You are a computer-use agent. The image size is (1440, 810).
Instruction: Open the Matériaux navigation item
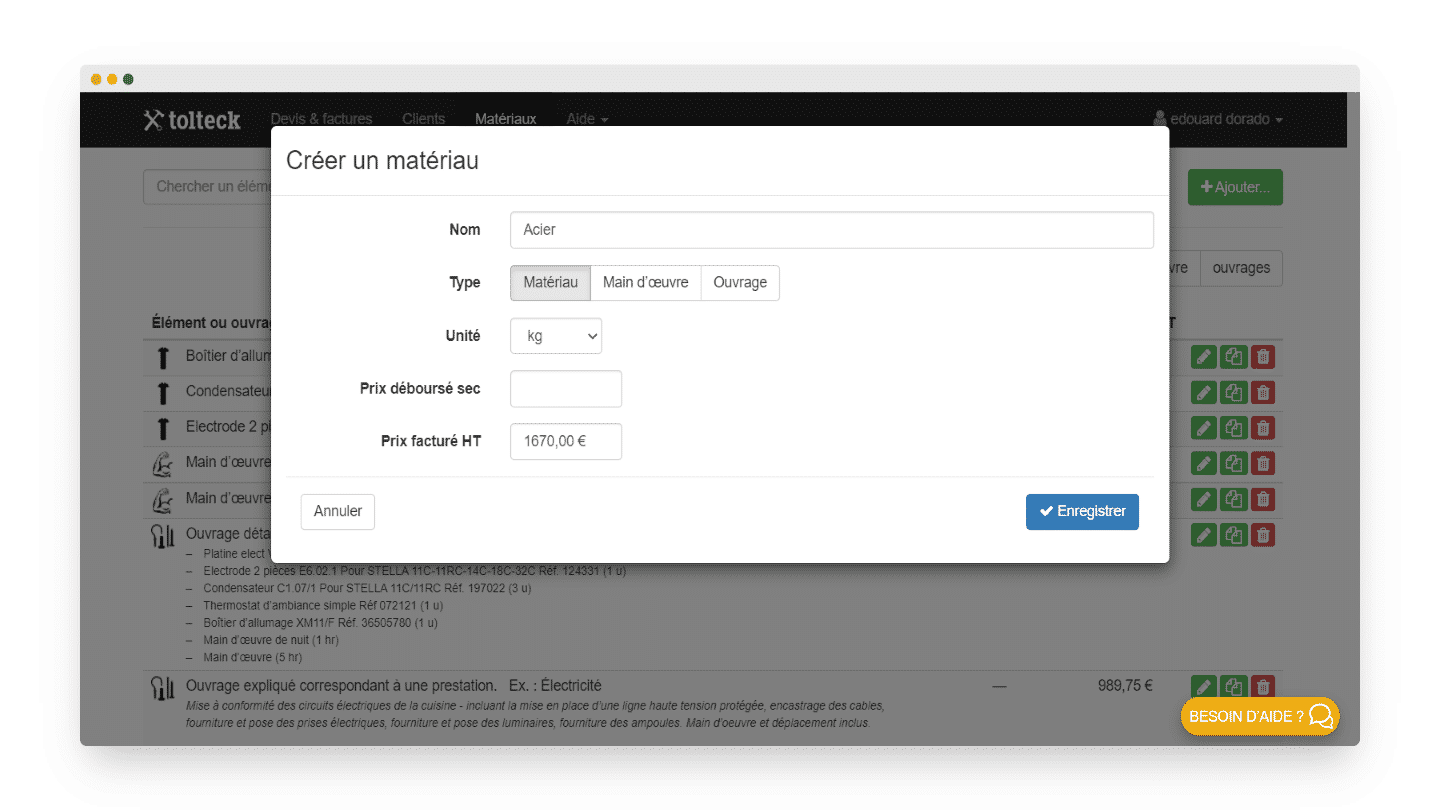pos(506,119)
